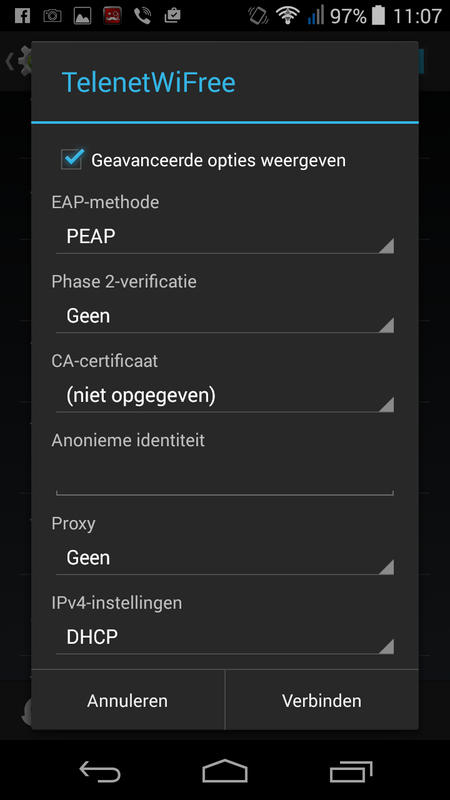The width and height of the screenshot is (450, 800).
Task: Tap the Verbinden button
Action: [322, 701]
